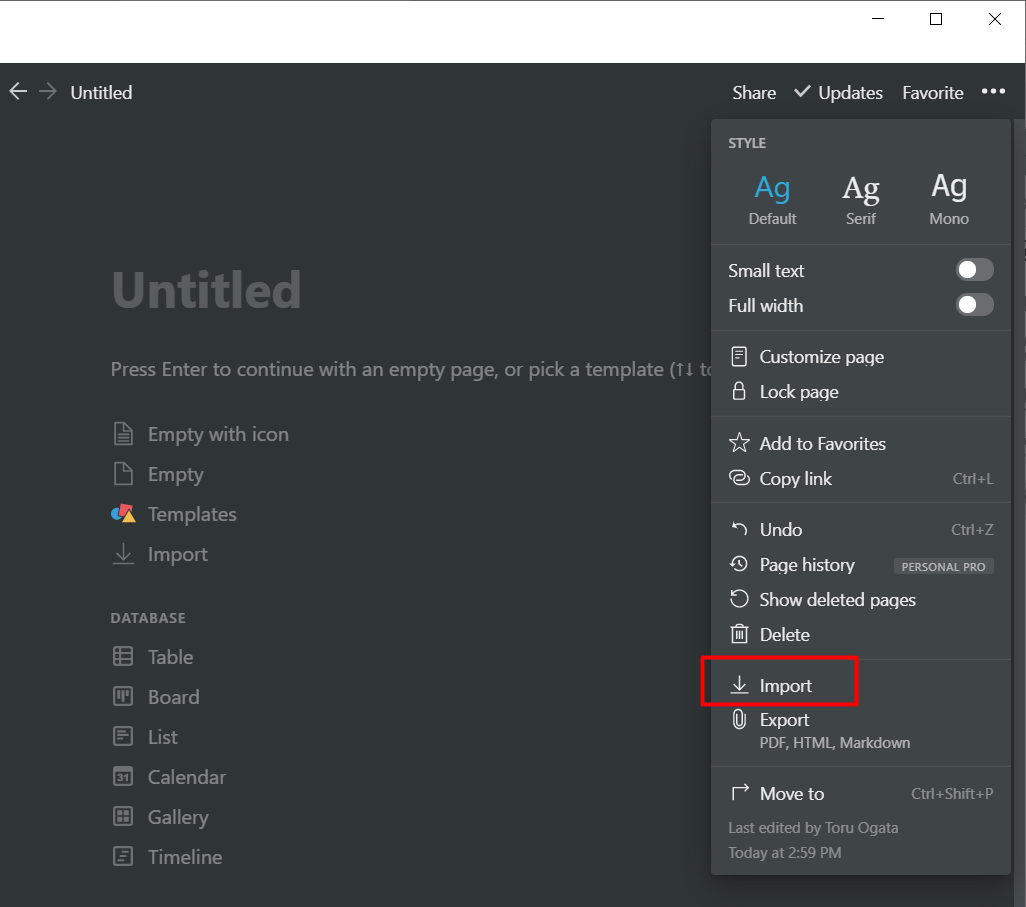This screenshot has height=907, width=1026.
Task: Toggle the Full width switch
Action: coord(975,304)
